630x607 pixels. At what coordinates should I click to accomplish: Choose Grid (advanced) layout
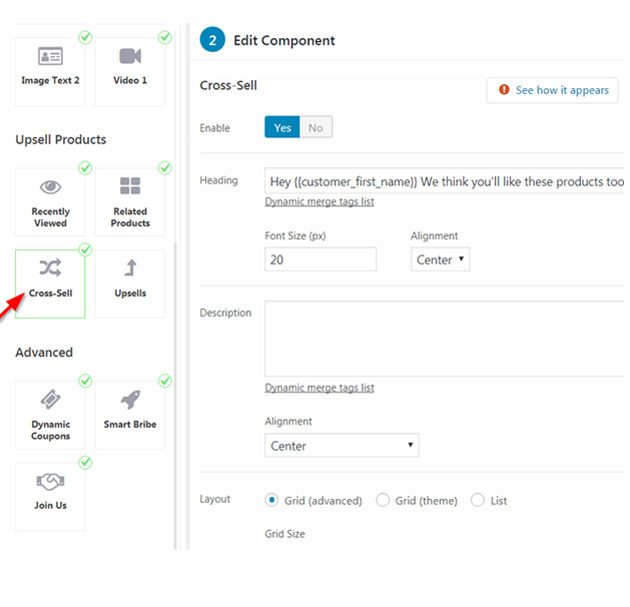(x=272, y=500)
